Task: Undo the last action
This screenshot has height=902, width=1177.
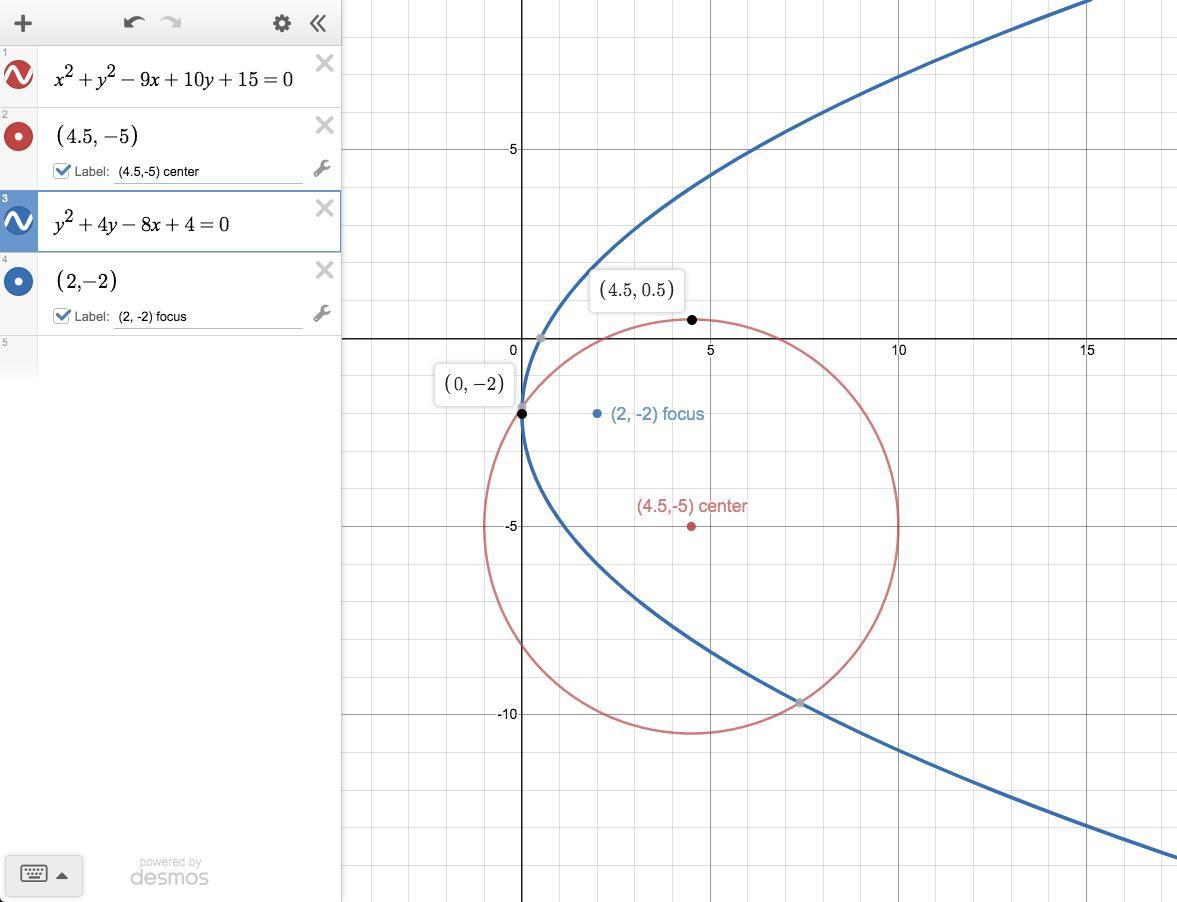Action: [x=134, y=23]
